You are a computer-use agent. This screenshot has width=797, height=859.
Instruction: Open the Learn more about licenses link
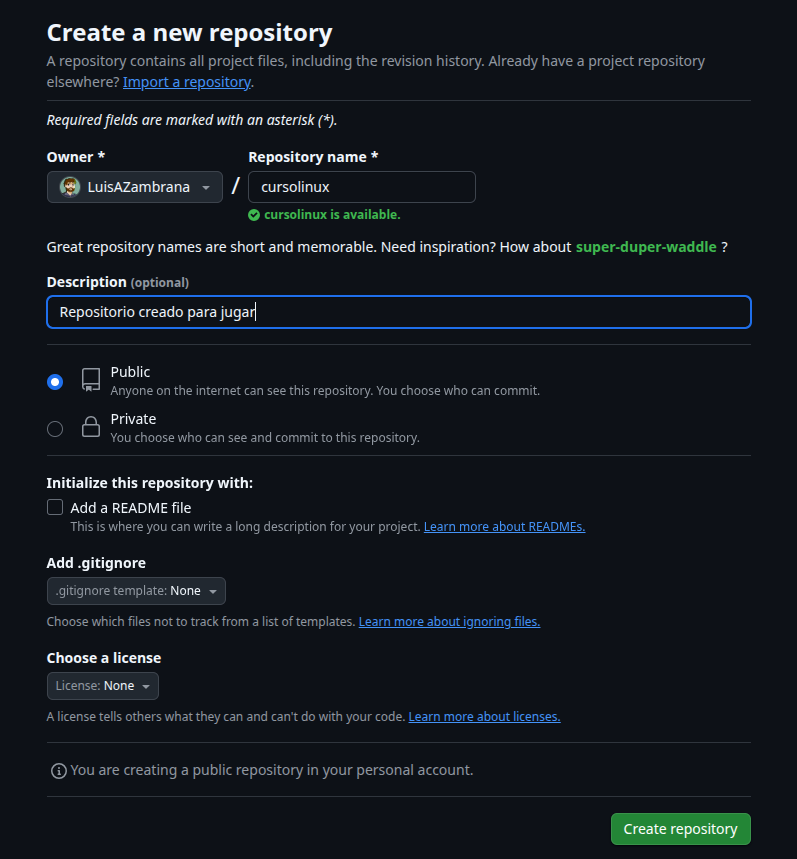(x=484, y=716)
